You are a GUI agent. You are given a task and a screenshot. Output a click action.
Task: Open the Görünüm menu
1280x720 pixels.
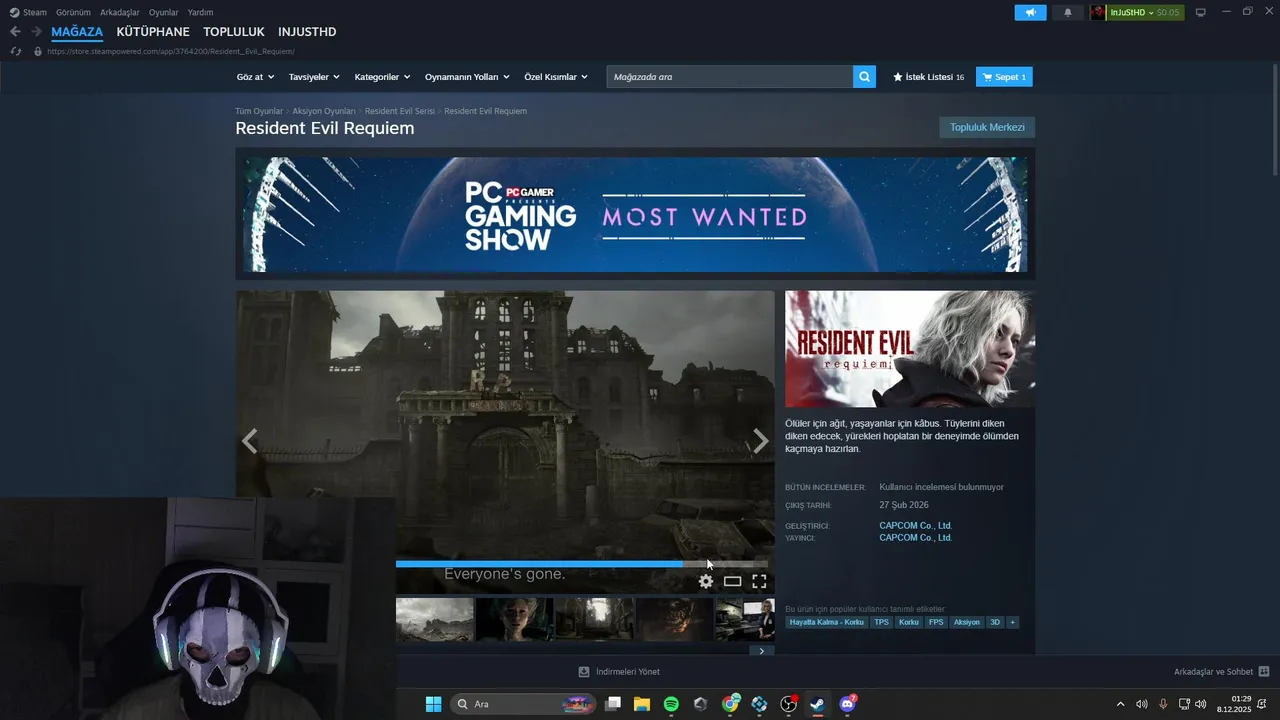coord(73,12)
